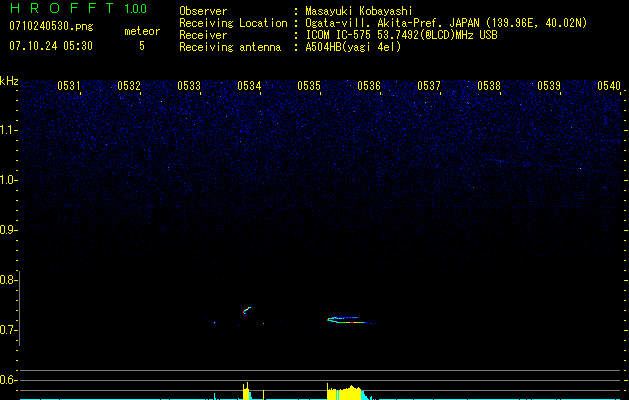Click the 0.6 kHz axis label
The image size is (629, 400).
(x=7, y=380)
